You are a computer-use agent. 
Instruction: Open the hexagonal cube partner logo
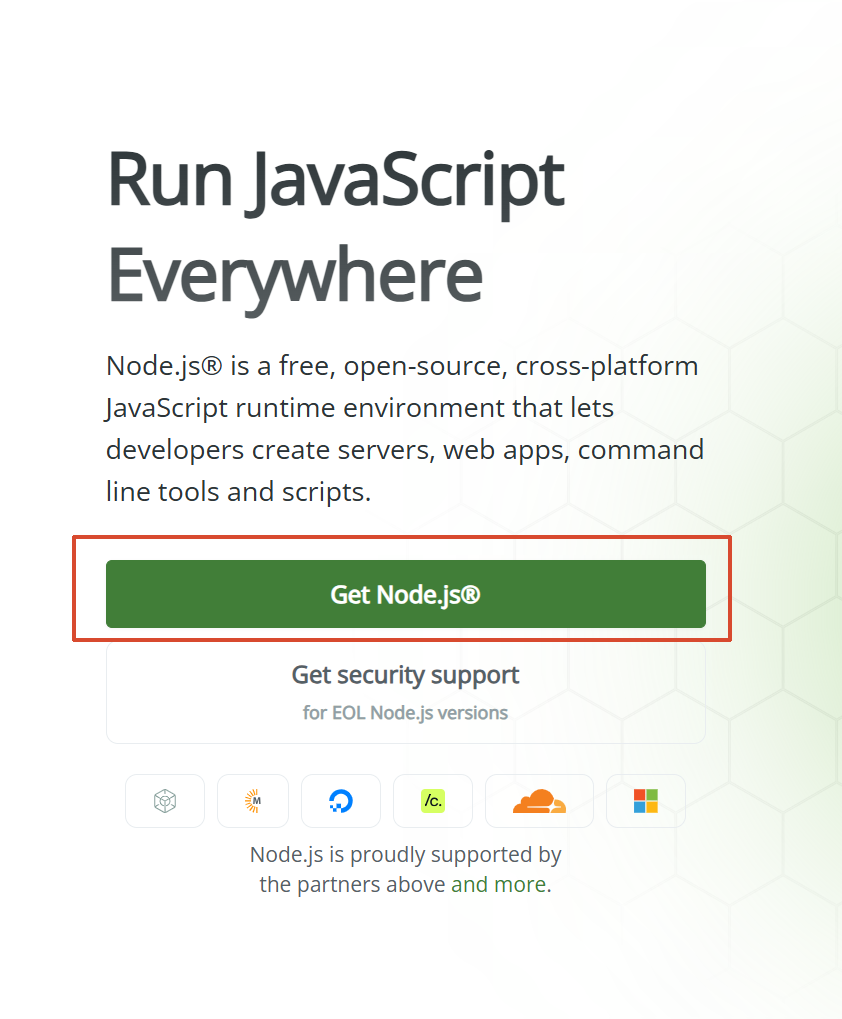tap(165, 801)
